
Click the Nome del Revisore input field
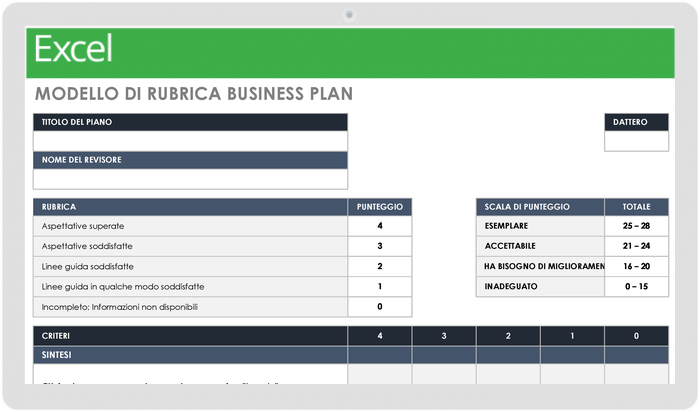point(190,179)
